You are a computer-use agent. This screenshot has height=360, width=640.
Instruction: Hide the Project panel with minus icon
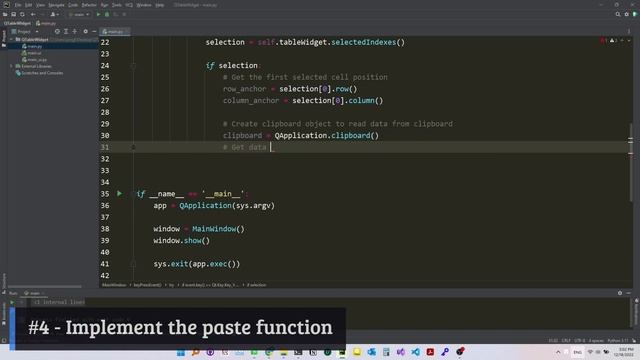[94, 31]
